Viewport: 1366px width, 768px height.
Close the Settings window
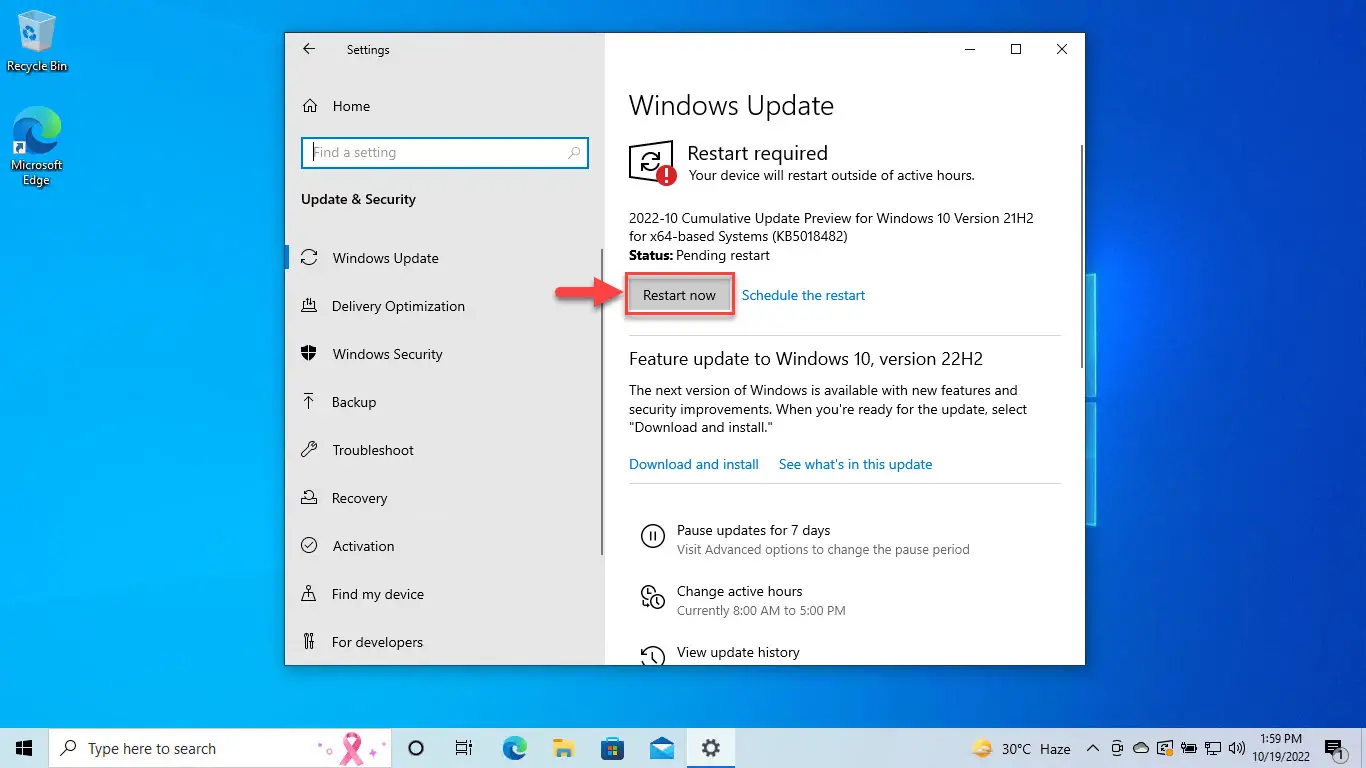coord(1062,49)
